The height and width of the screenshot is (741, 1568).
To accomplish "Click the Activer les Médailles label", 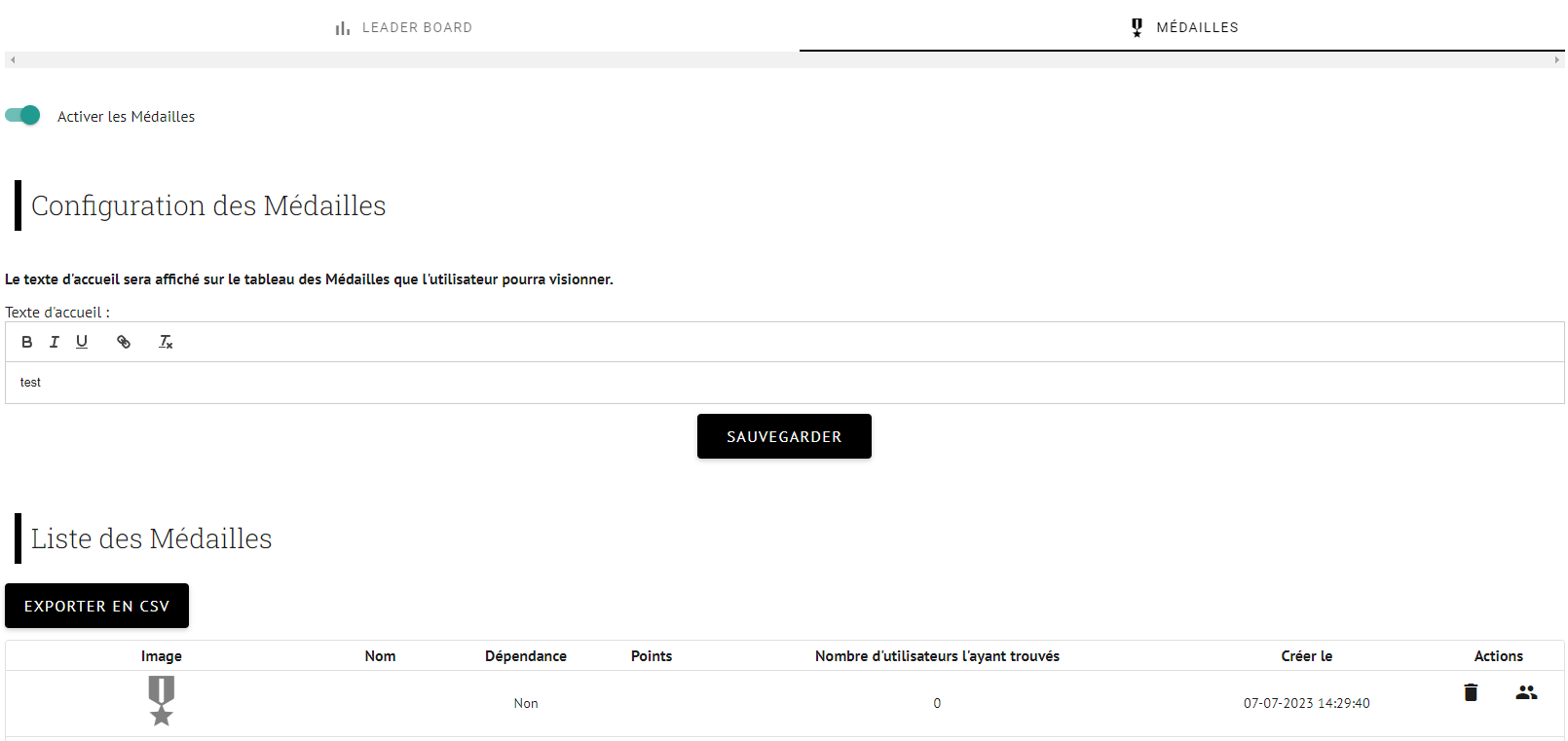I will [127, 116].
